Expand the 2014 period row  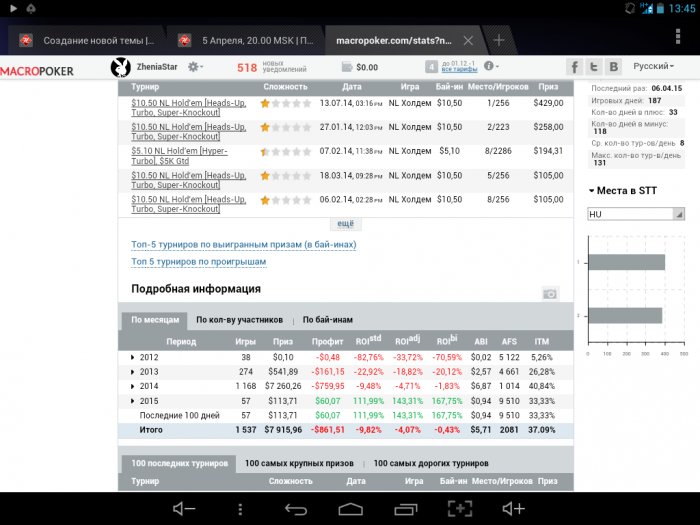click(134, 385)
